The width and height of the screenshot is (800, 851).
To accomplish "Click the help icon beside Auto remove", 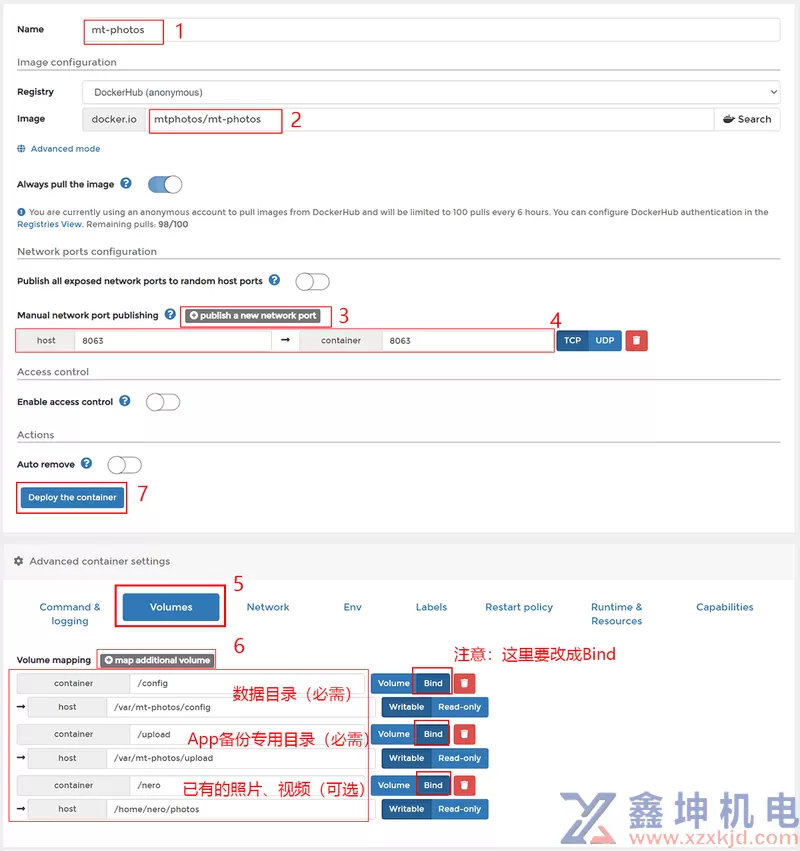I will (x=86, y=463).
